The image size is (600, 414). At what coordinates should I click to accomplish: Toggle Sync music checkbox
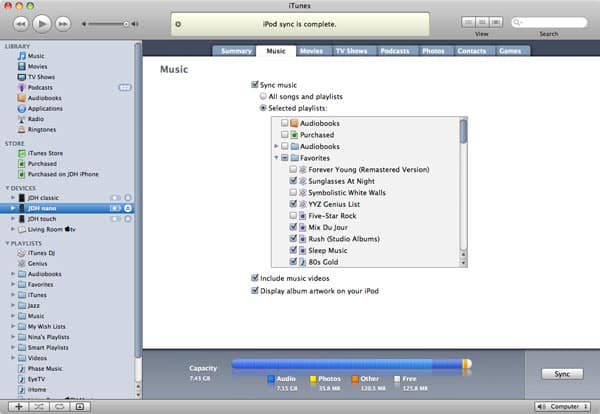(x=254, y=85)
